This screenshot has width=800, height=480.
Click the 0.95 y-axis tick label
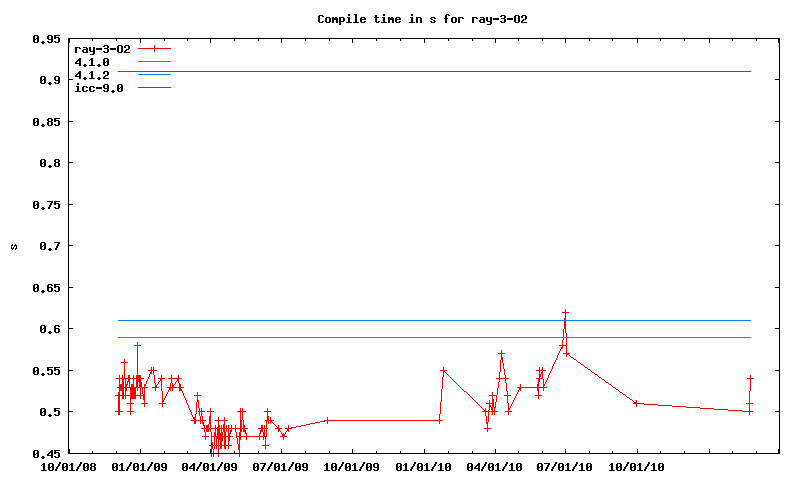tap(44, 39)
